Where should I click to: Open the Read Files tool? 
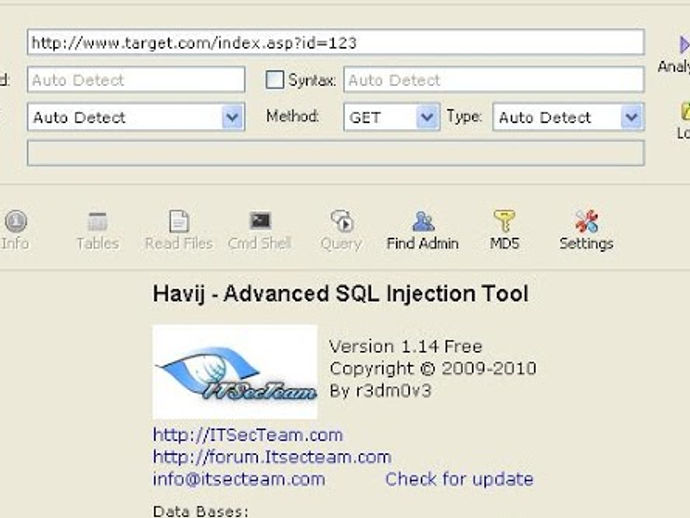(x=179, y=221)
